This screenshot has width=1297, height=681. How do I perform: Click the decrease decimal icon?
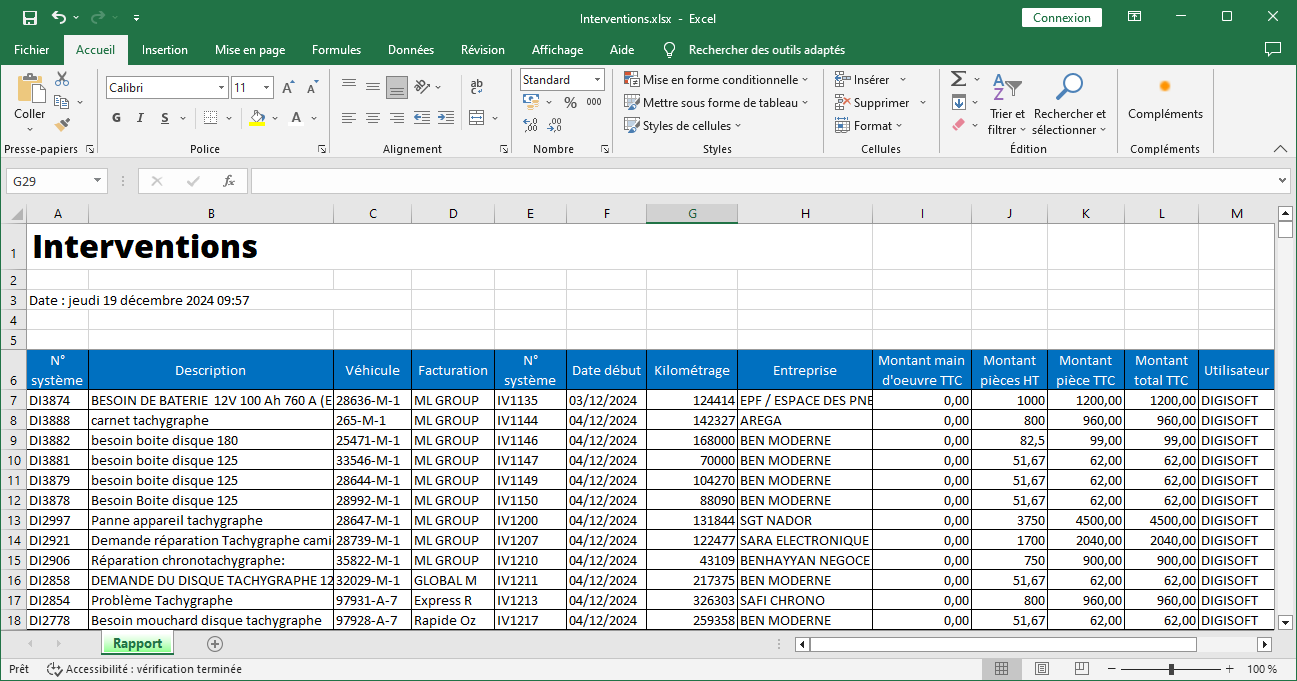[x=556, y=125]
